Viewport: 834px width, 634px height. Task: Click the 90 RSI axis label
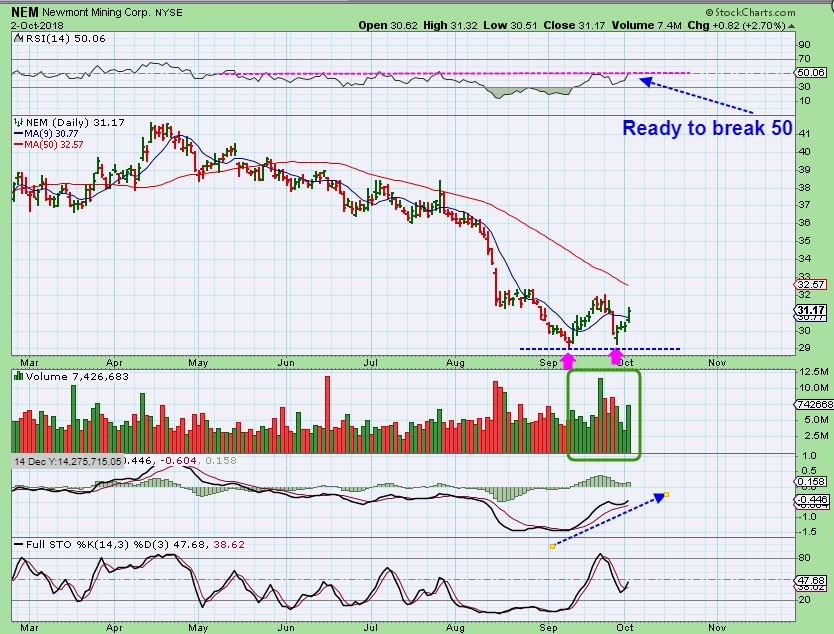(805, 45)
